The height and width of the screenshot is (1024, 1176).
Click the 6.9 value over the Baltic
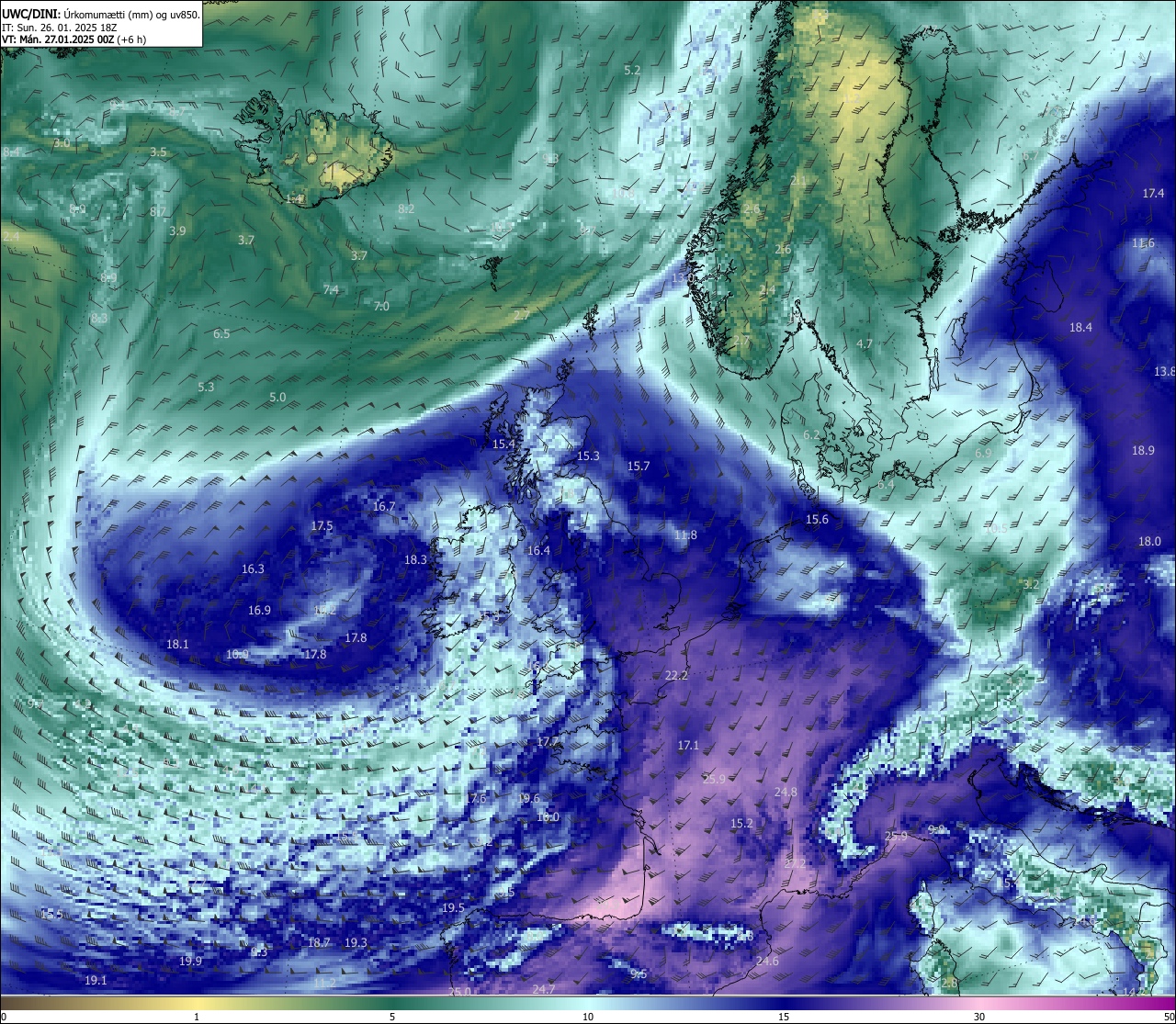click(983, 453)
